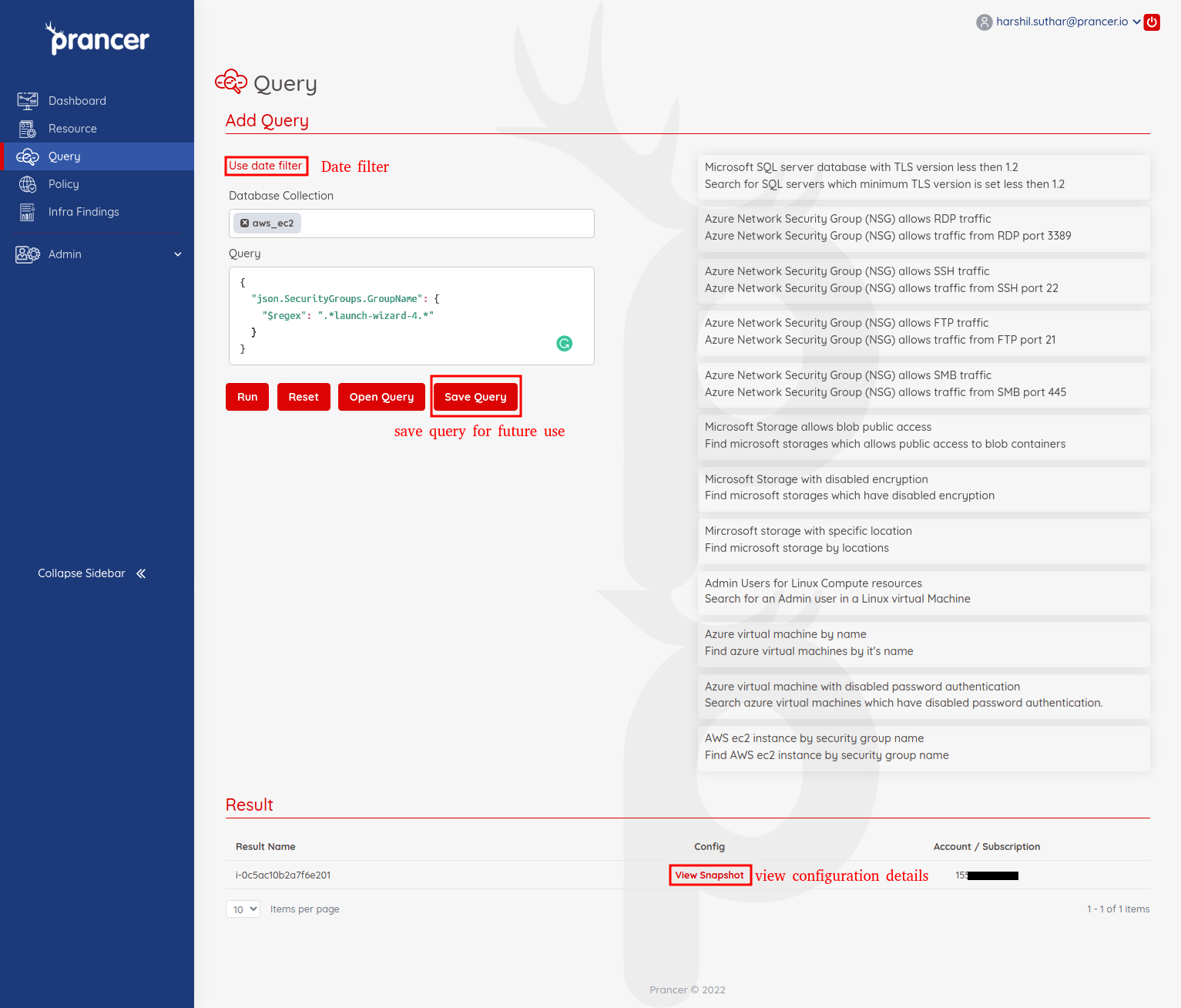The height and width of the screenshot is (1008, 1181).
Task: Click the Reset button
Action: [x=304, y=397]
